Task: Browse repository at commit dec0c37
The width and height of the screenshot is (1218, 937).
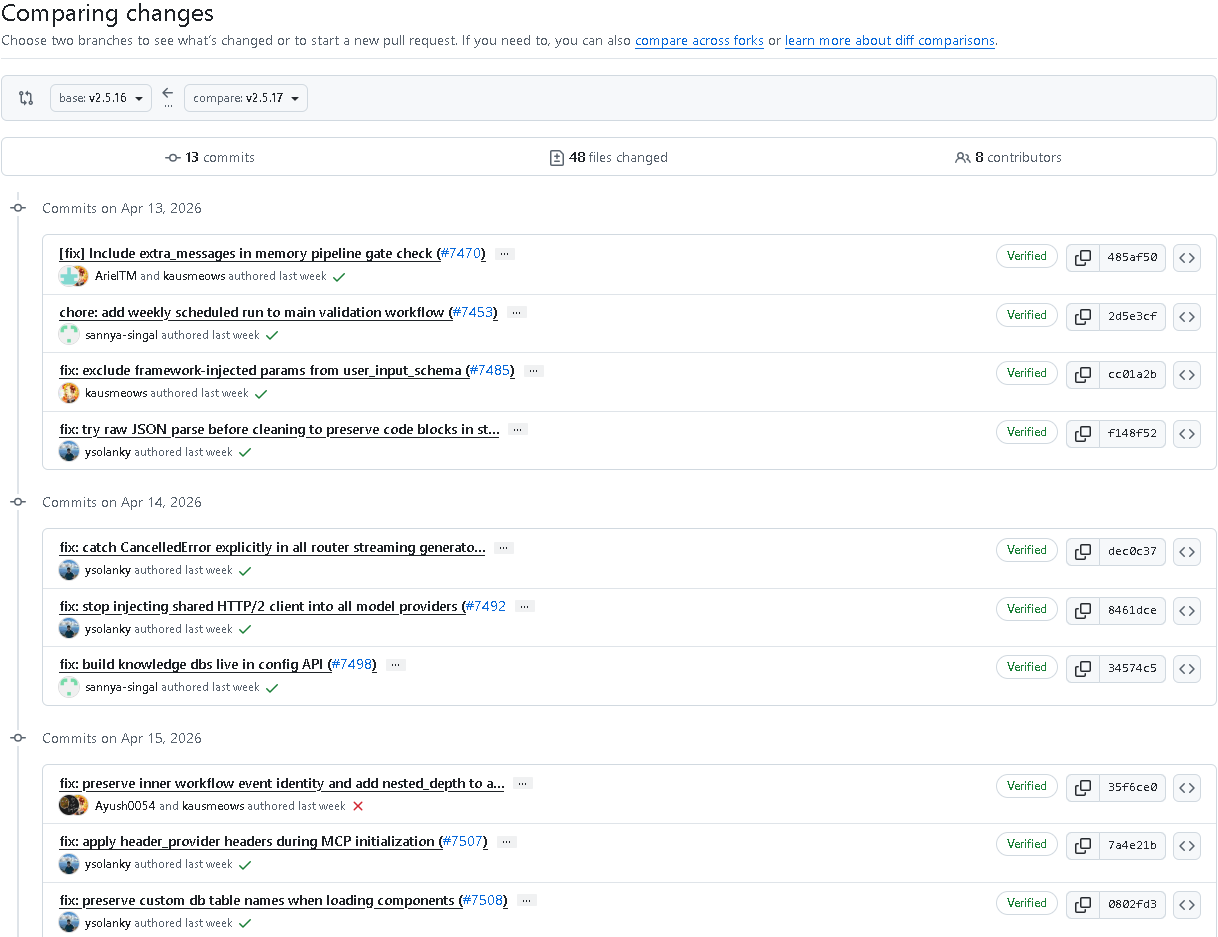Action: coord(1186,551)
